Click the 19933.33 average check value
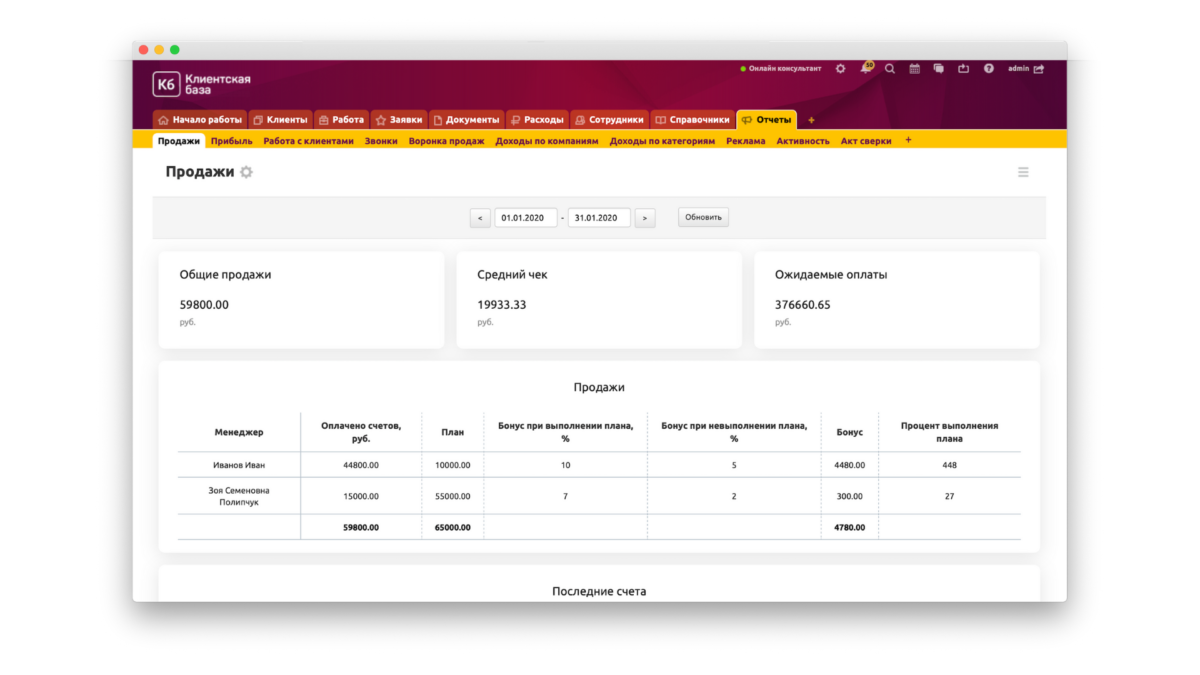The width and height of the screenshot is (1200, 675). [502, 305]
